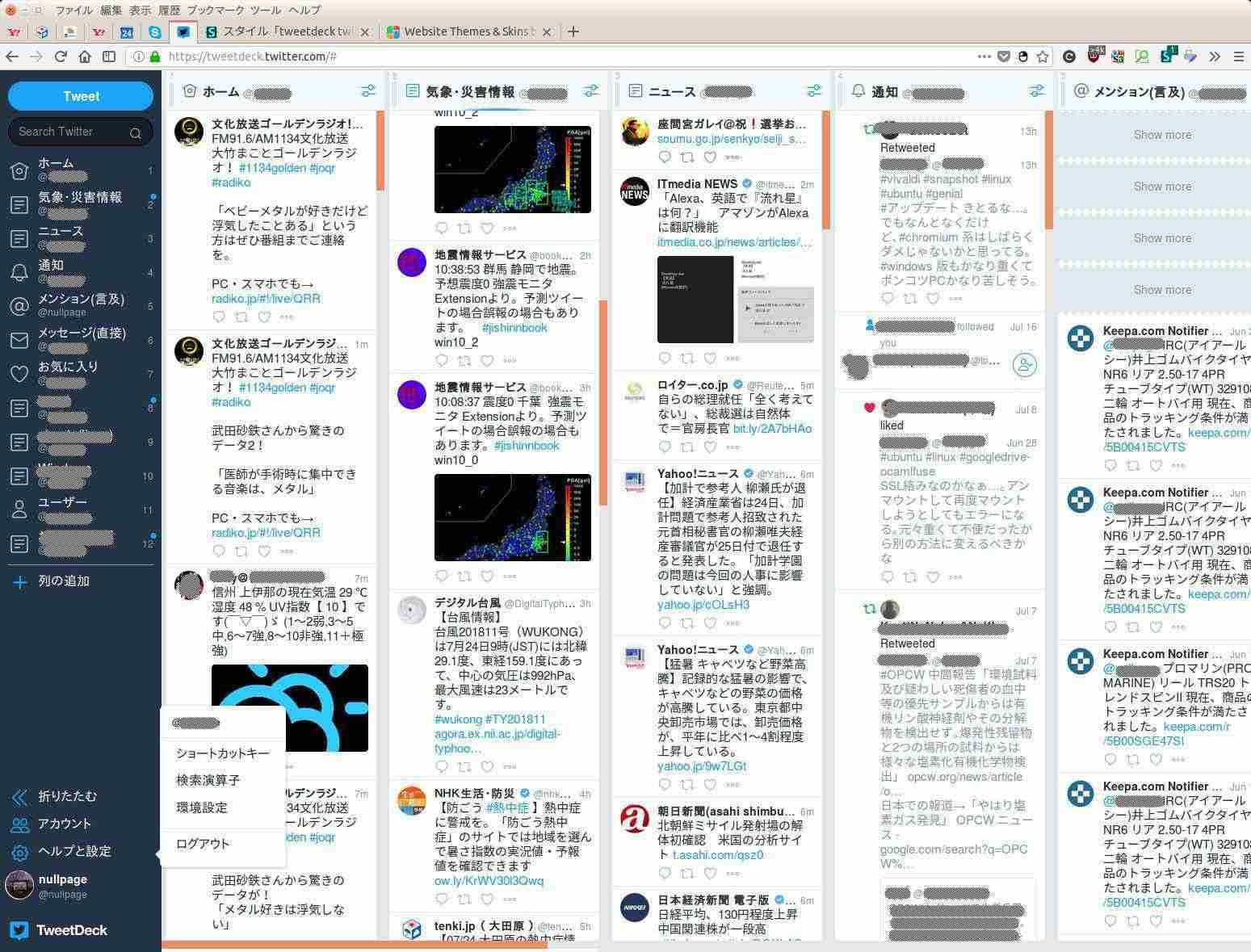Click the last Show more gap in メンション column
Screen dimensions: 1251x952
pyautogui.click(x=1162, y=290)
